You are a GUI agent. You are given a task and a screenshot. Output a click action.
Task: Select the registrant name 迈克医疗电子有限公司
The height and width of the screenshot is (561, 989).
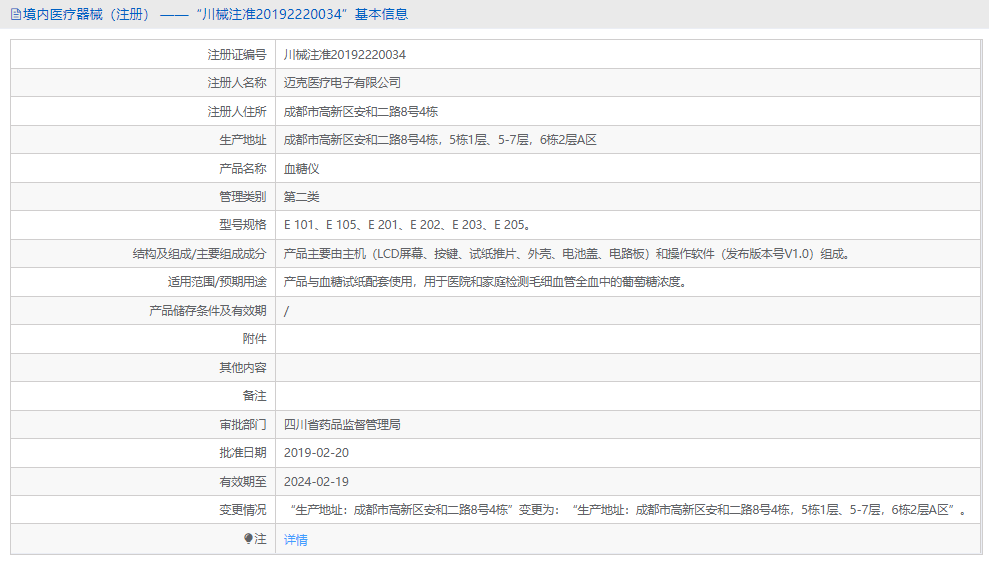click(x=342, y=83)
